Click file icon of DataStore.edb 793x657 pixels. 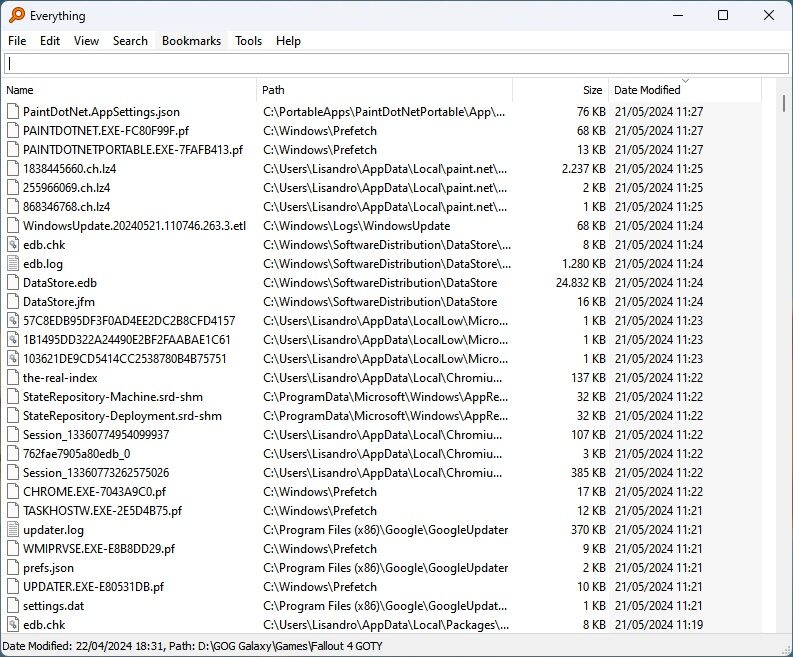tap(13, 283)
